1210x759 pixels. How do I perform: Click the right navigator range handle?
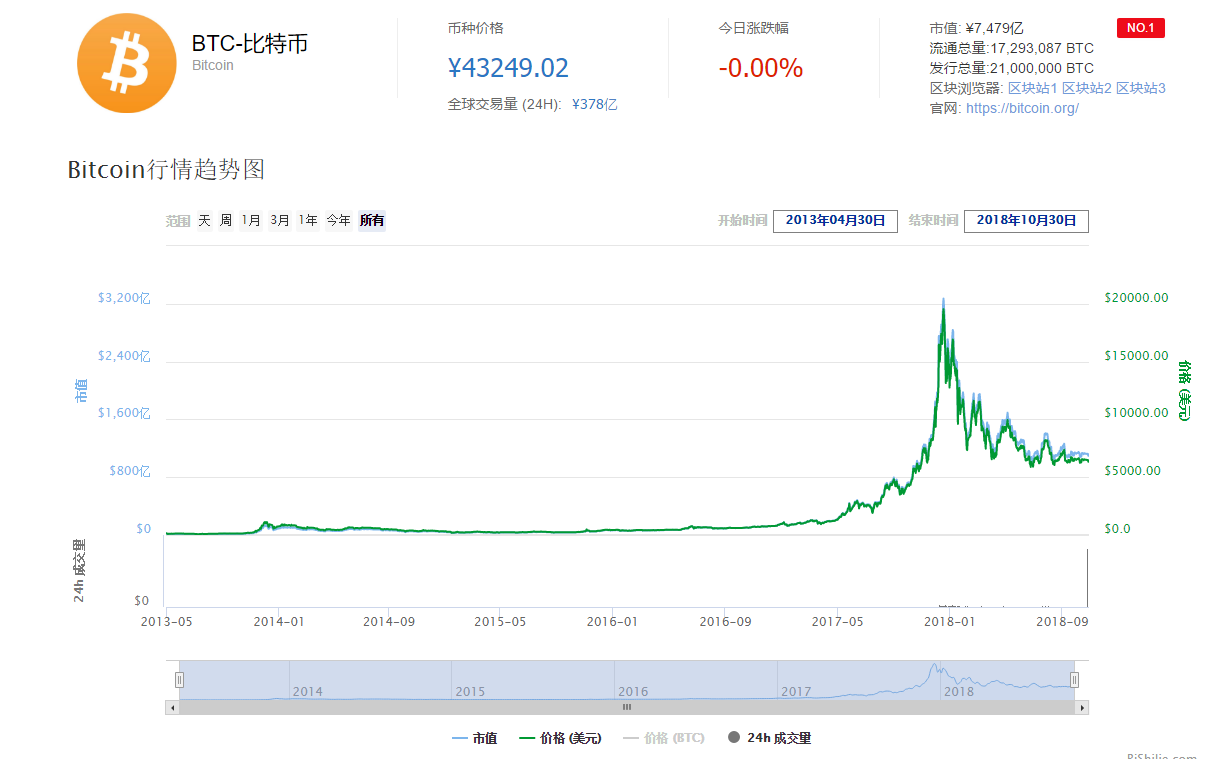click(x=1074, y=680)
